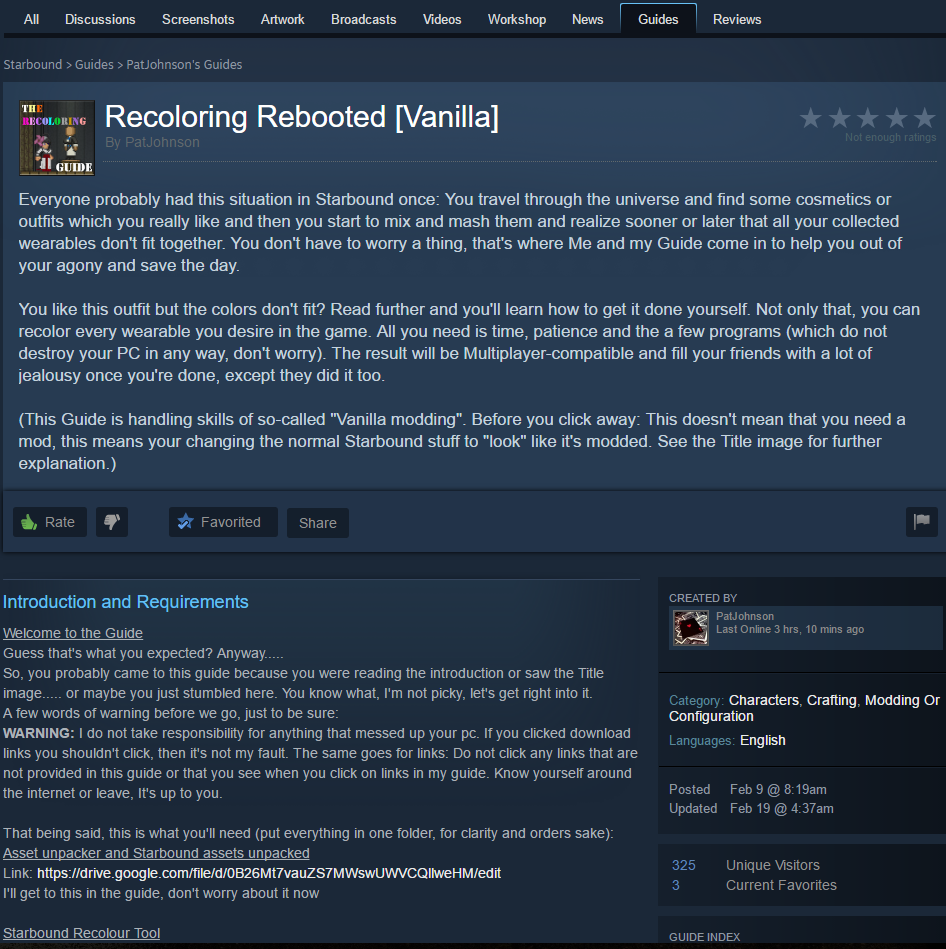This screenshot has height=949, width=946.
Task: Go to the Reviews tab
Action: (x=737, y=19)
